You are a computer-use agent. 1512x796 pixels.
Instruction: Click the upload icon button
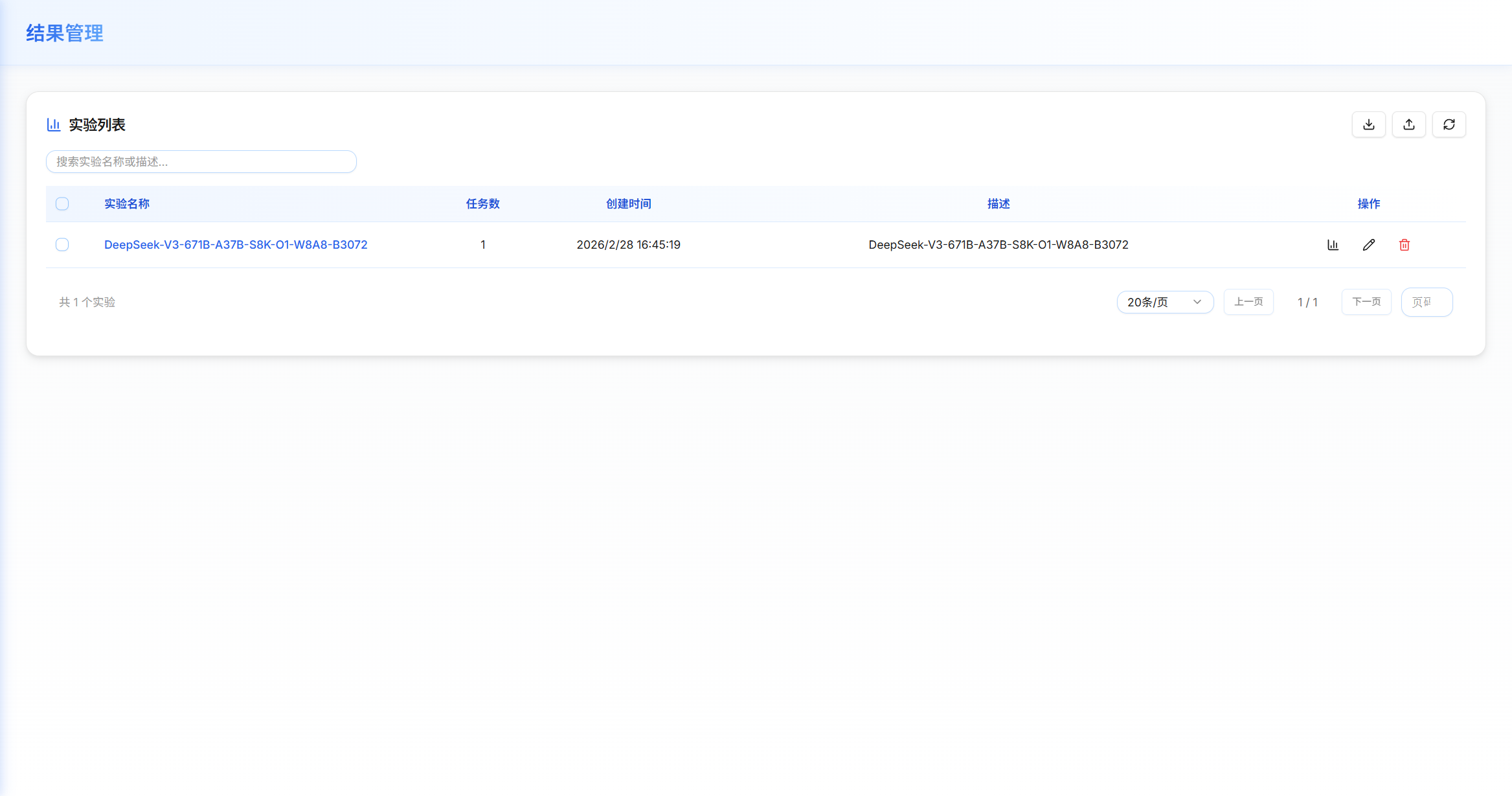(x=1408, y=124)
